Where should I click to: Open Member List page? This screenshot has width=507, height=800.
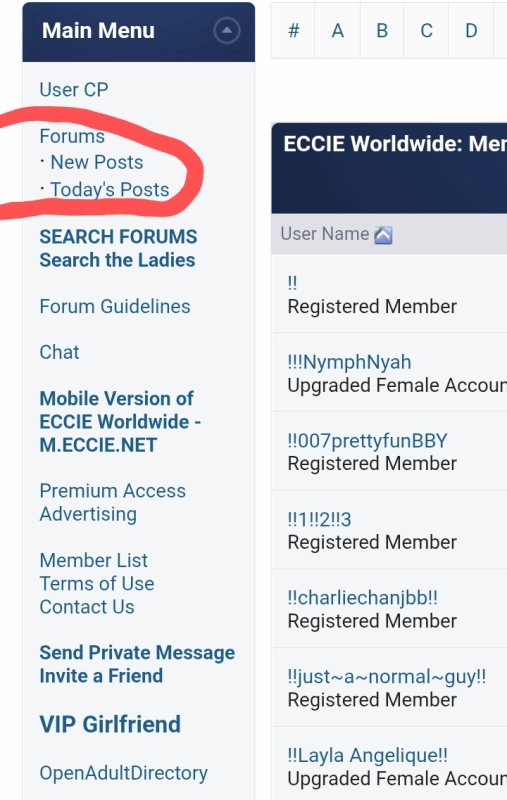tap(94, 561)
